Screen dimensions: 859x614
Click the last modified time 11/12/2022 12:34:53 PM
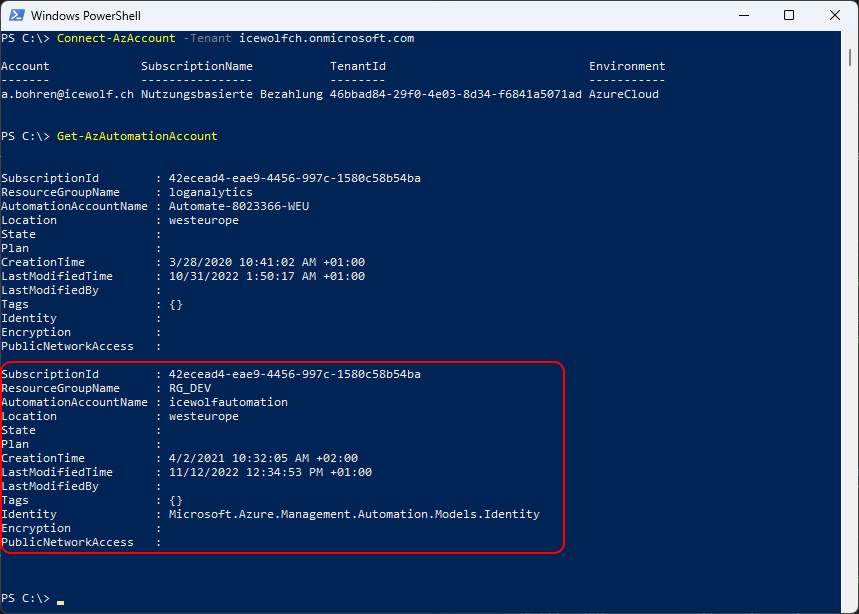246,473
